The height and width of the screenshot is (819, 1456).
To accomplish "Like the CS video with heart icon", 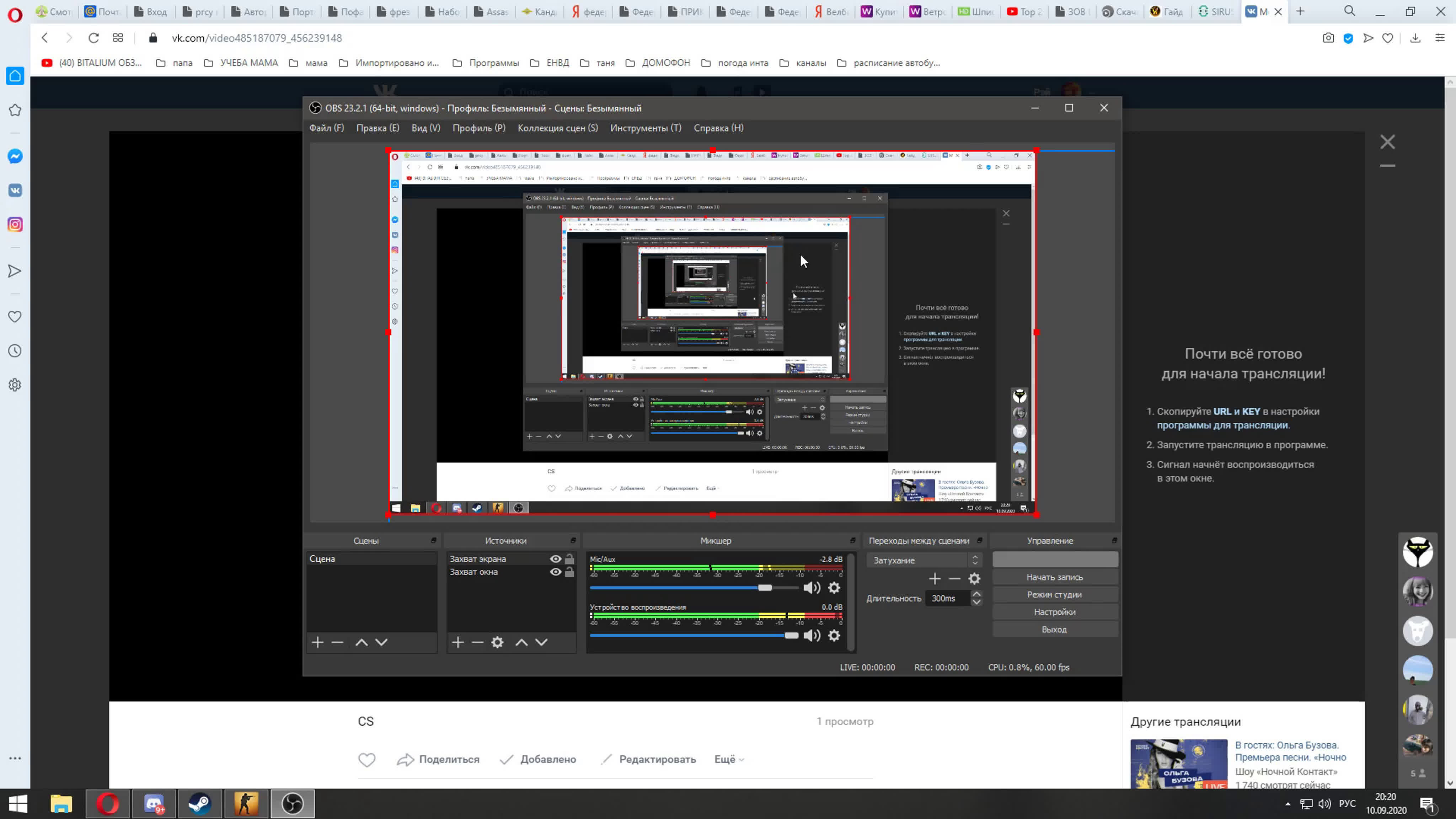I will (367, 760).
